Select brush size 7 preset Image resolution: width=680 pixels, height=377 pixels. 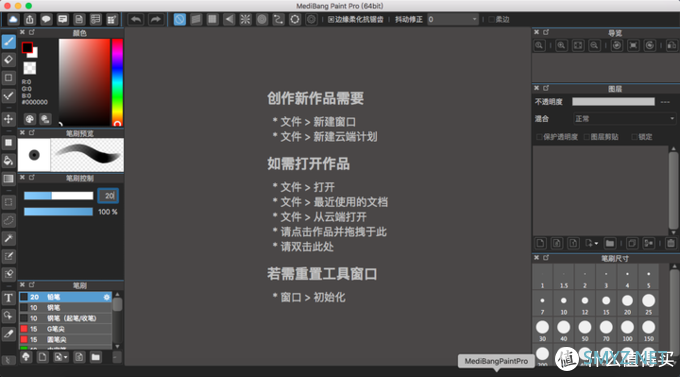click(x=543, y=303)
